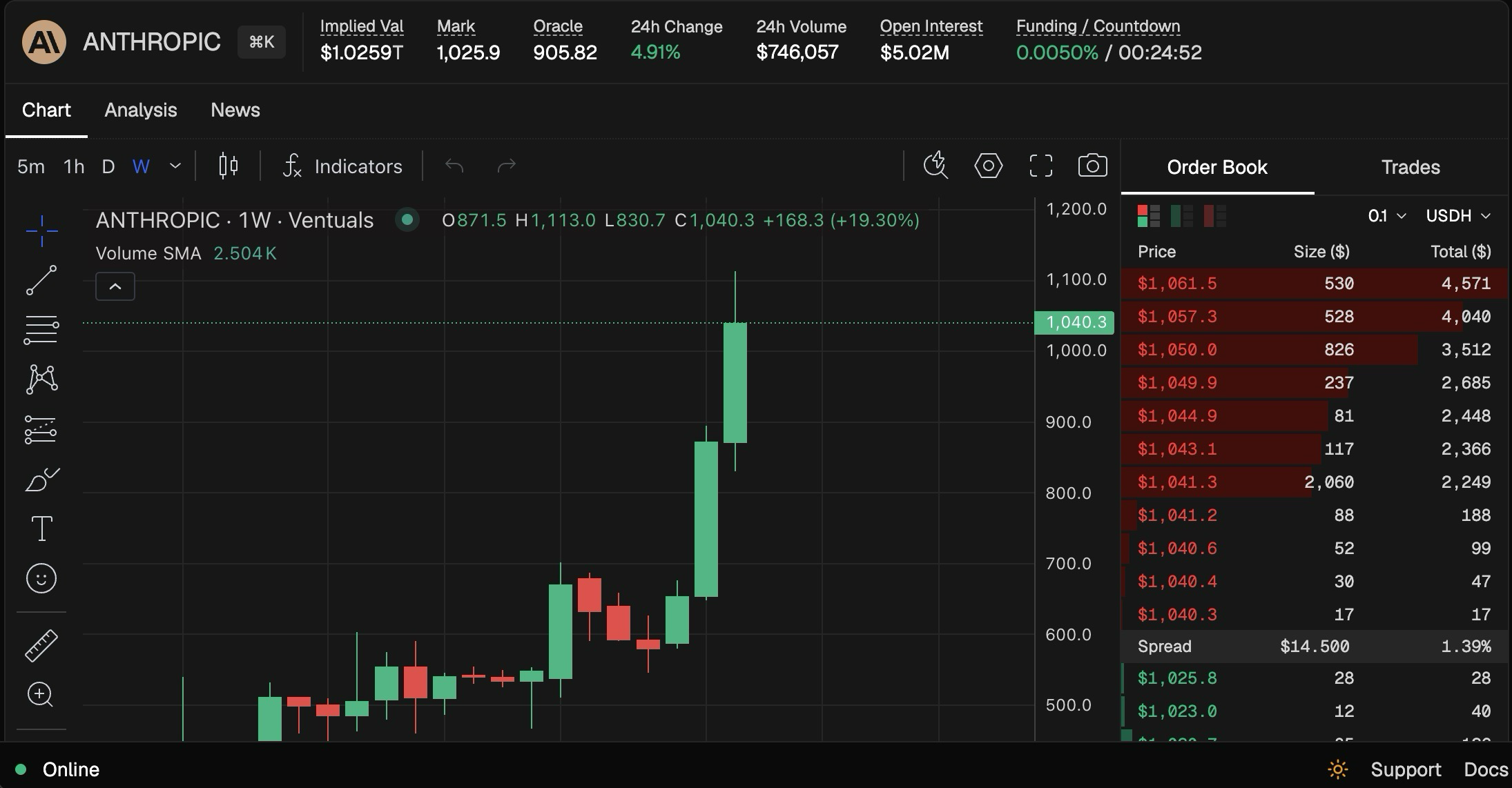The width and height of the screenshot is (1512, 788).
Task: Open the Support link
Action: pos(1406,769)
